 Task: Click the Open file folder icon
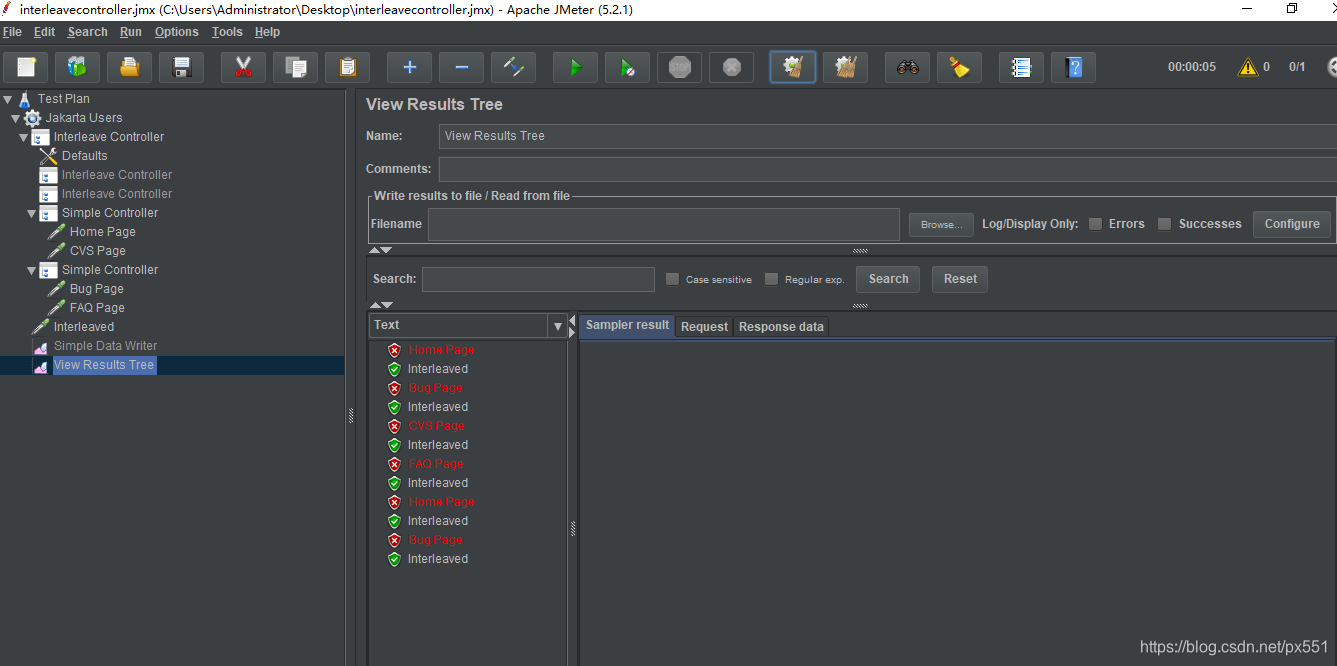129,67
